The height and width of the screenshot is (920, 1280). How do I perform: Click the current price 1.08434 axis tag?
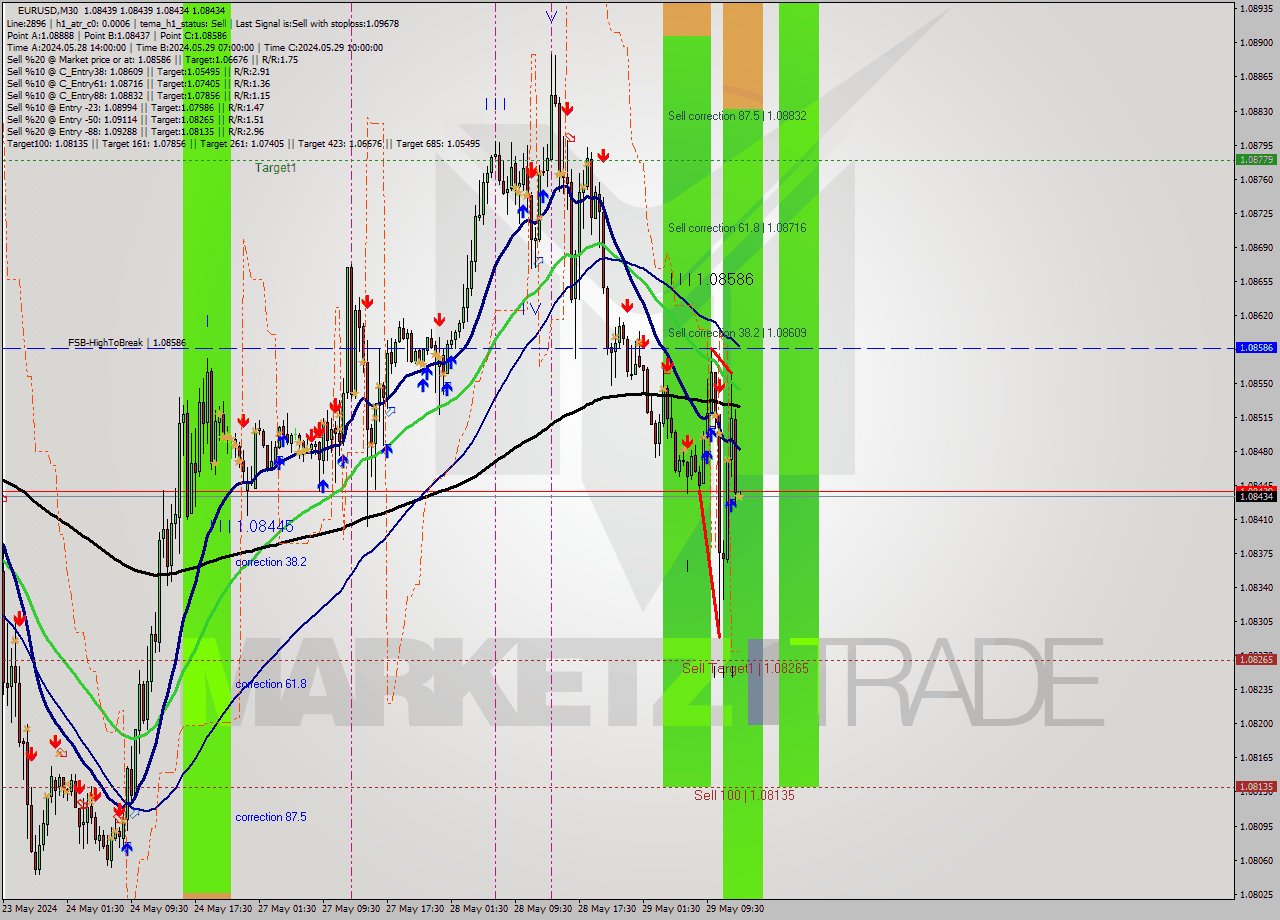[1256, 497]
